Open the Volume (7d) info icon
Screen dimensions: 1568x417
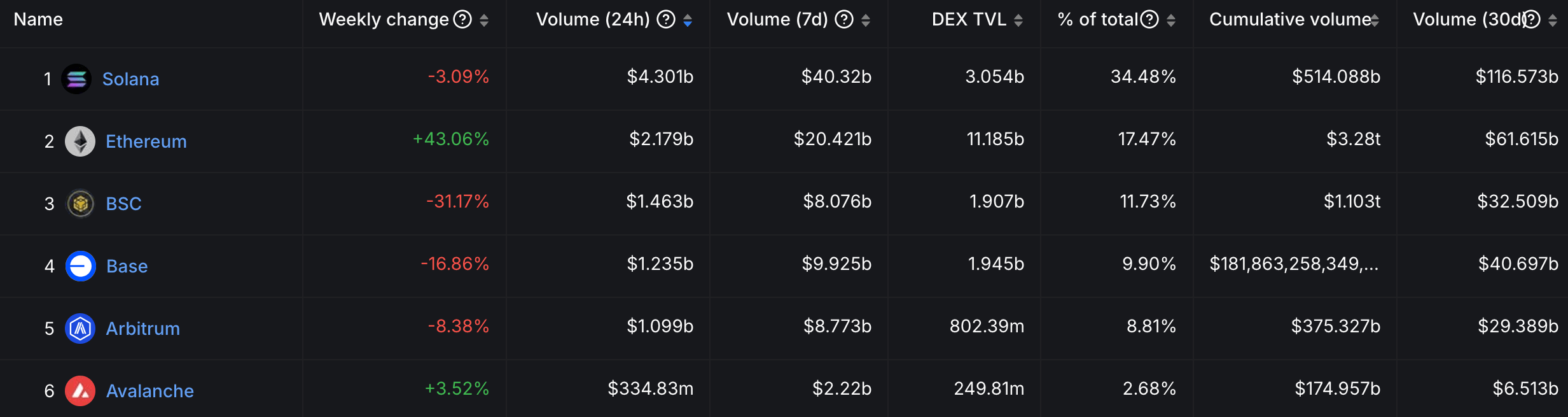tap(844, 20)
